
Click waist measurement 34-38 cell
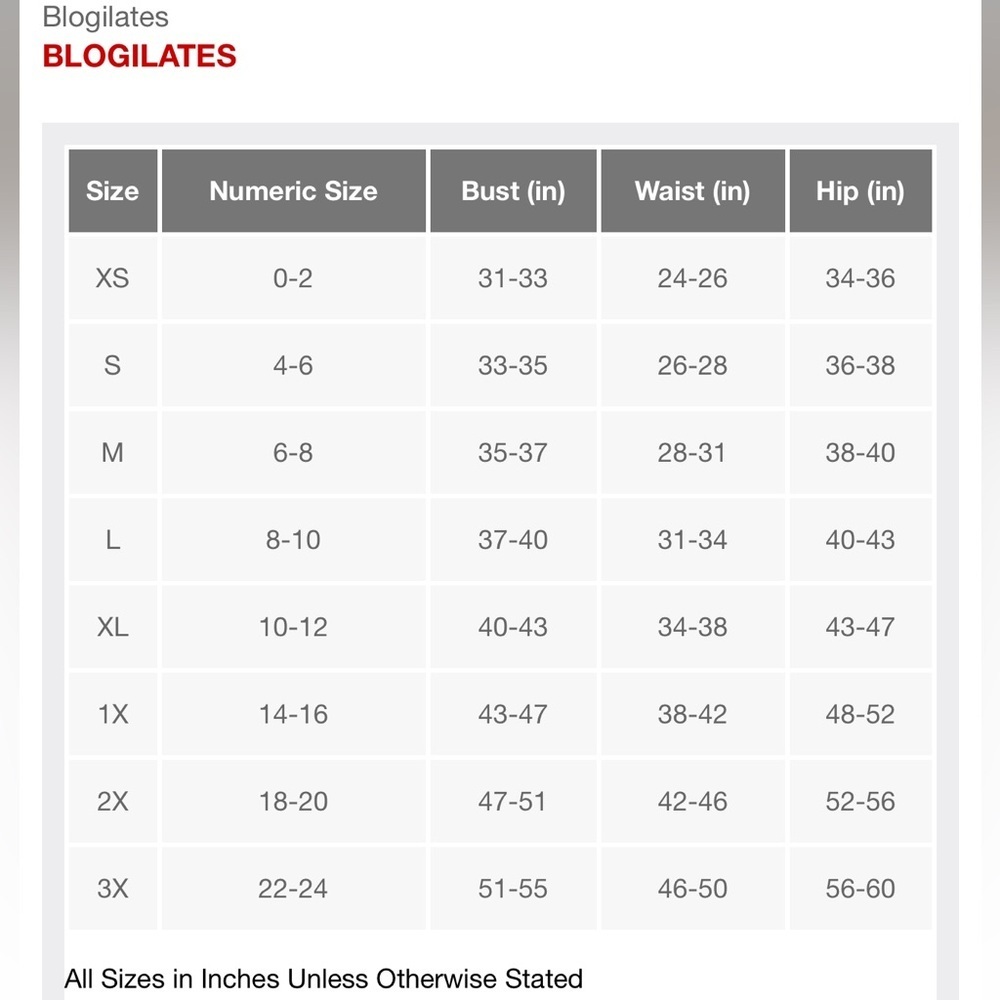(693, 627)
